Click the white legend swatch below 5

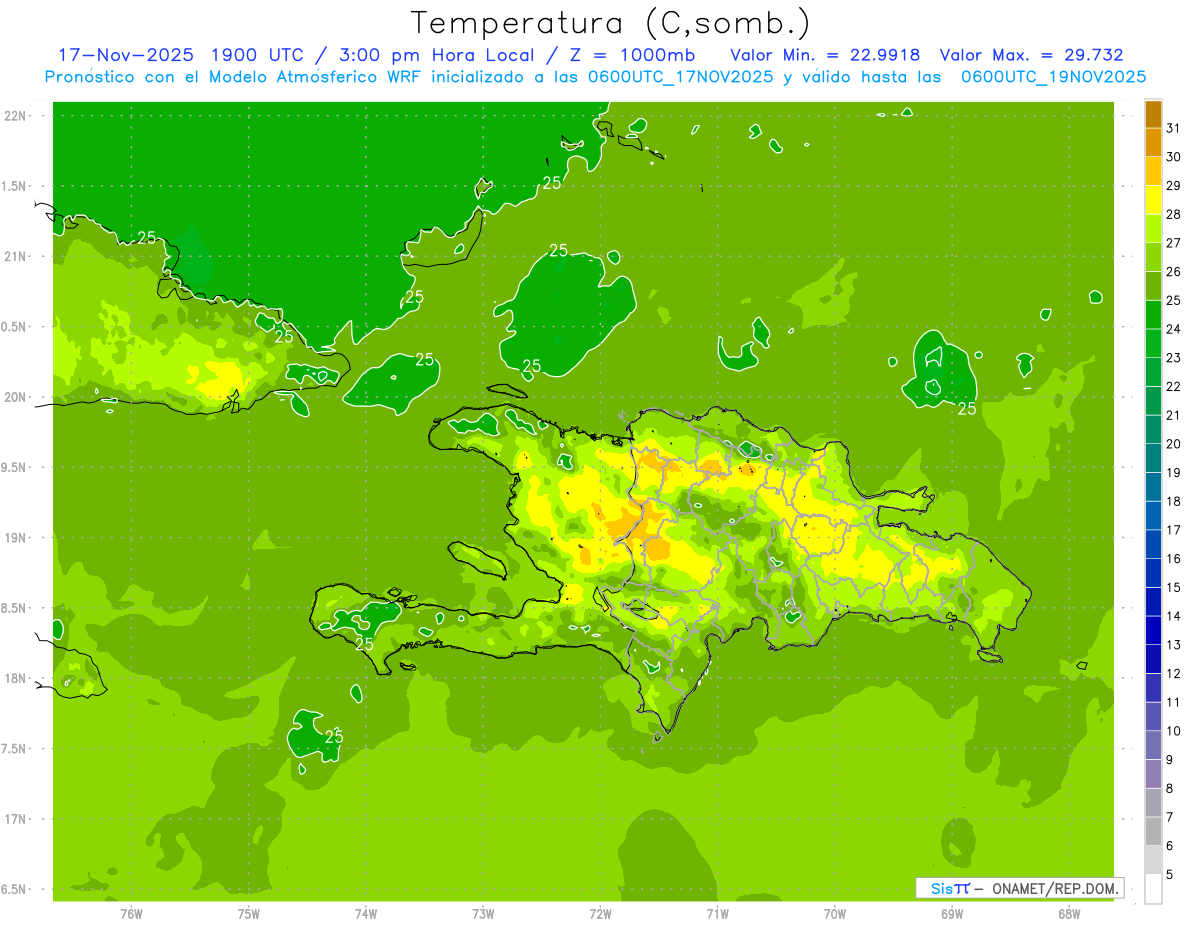pos(1153,889)
